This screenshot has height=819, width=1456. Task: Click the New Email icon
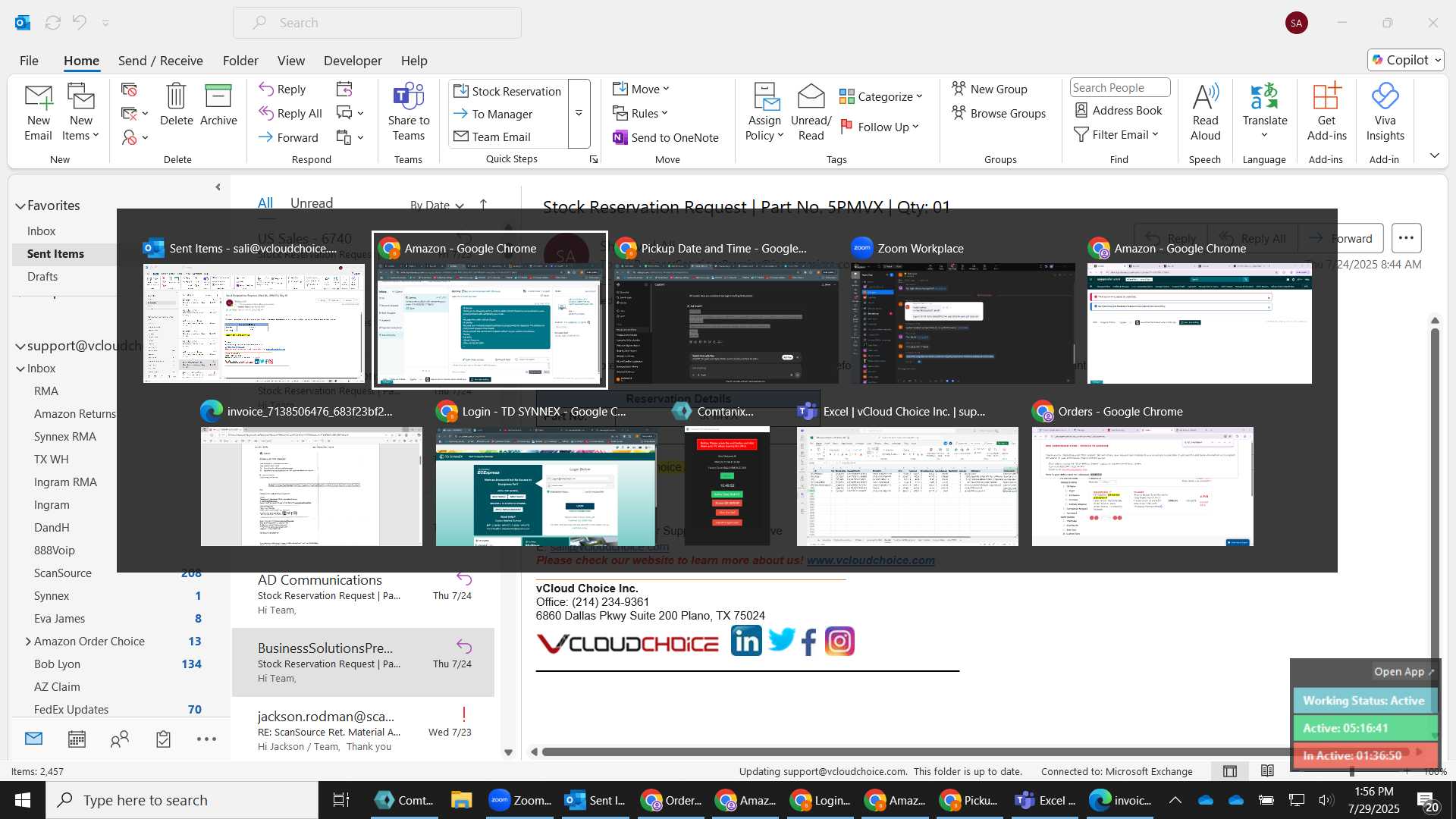pyautogui.click(x=38, y=112)
